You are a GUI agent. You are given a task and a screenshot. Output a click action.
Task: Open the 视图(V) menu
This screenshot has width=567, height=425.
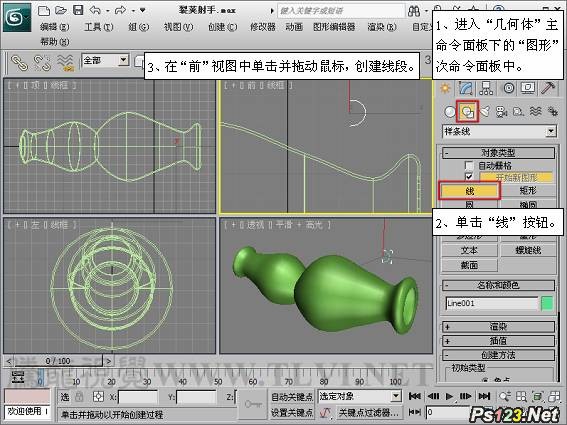[179, 27]
